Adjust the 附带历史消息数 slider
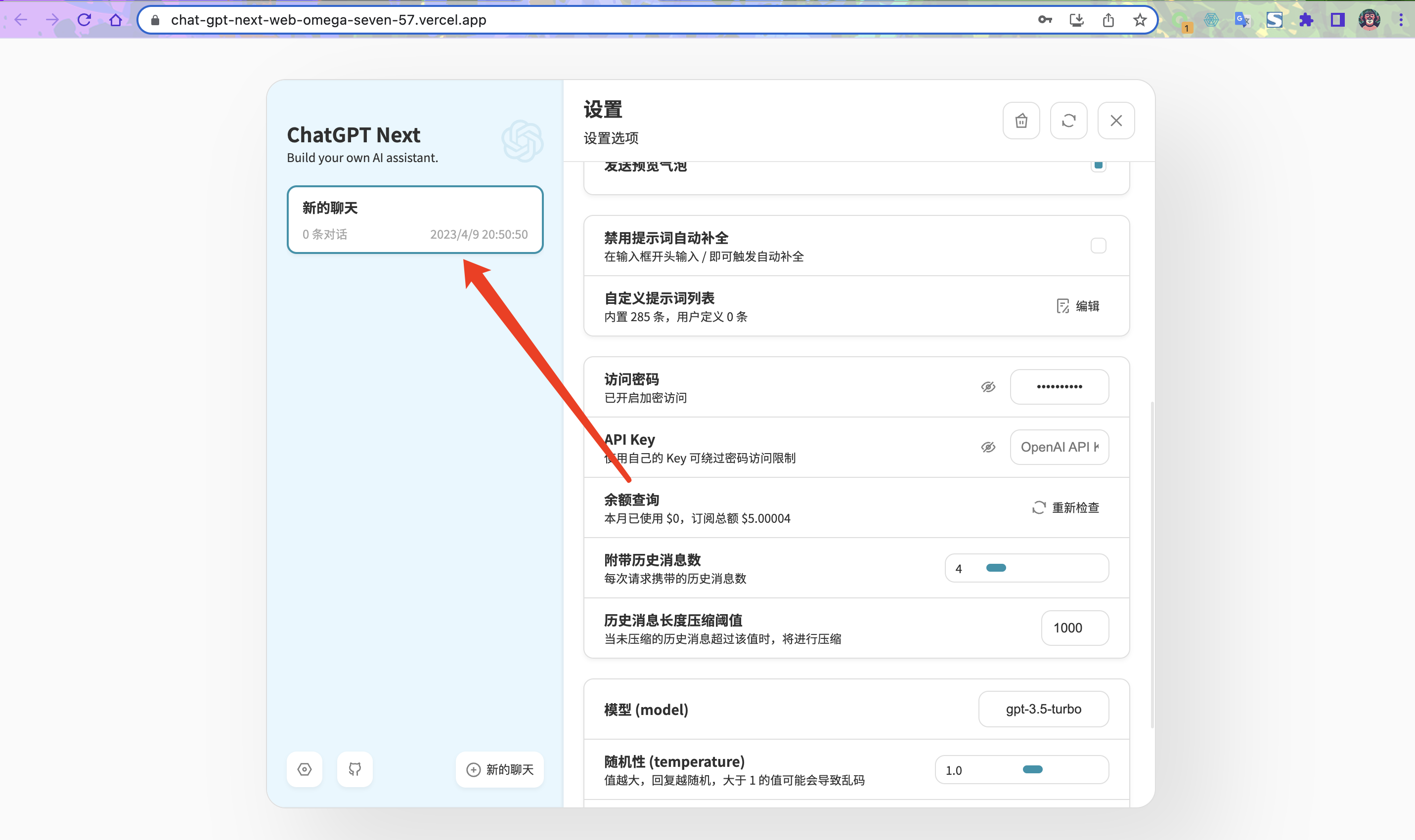This screenshot has width=1415, height=840. tap(996, 568)
